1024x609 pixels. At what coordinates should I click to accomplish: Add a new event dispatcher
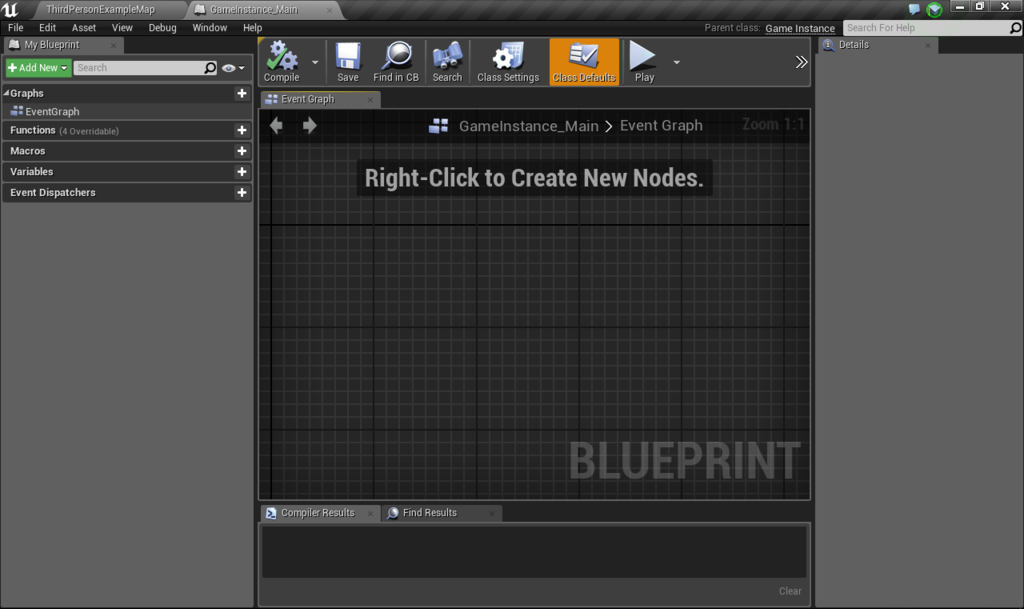pyautogui.click(x=242, y=193)
